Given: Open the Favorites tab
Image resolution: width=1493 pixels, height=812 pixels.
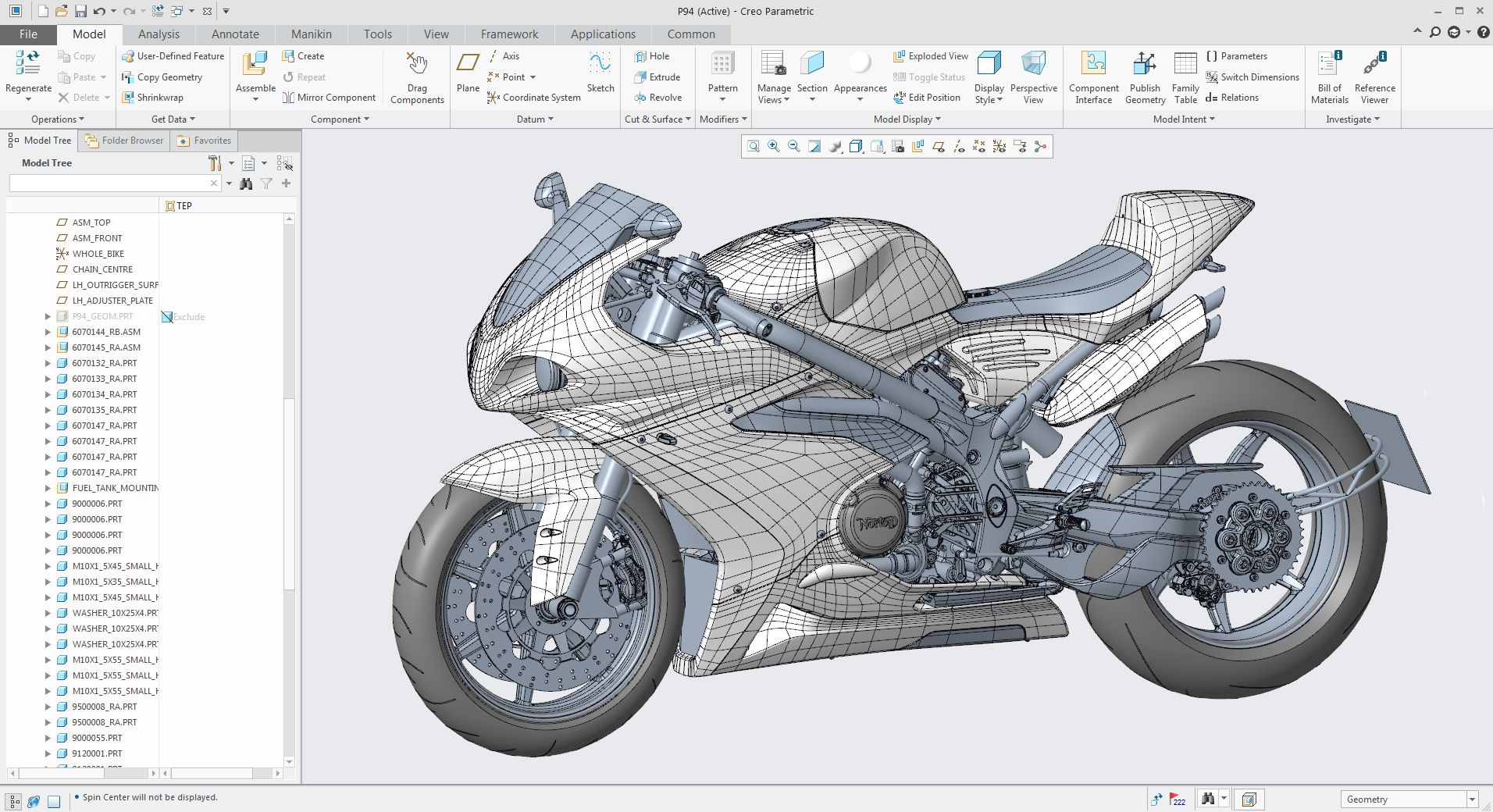Looking at the screenshot, I should click(x=205, y=141).
